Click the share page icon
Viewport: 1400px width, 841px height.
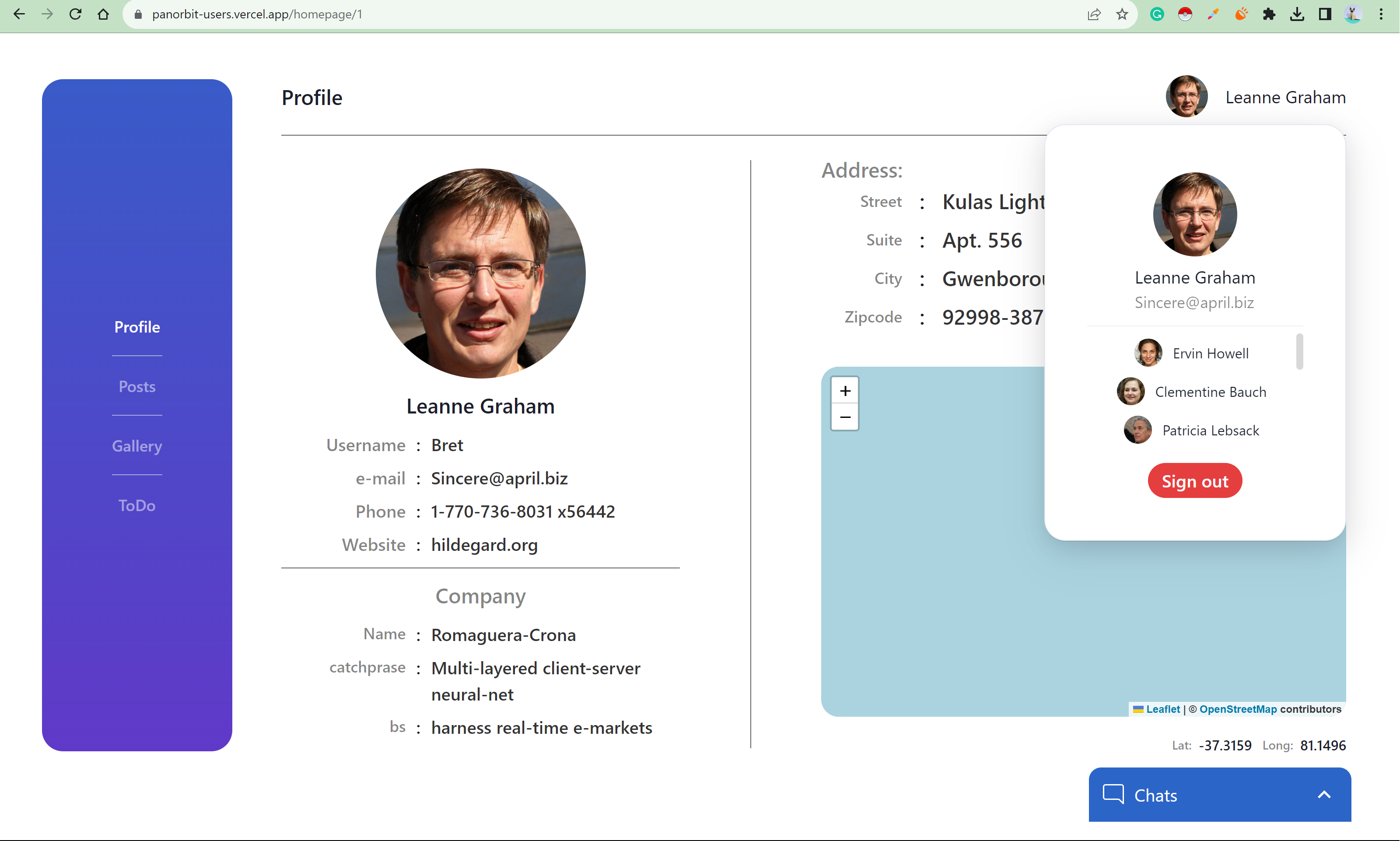click(x=1093, y=14)
